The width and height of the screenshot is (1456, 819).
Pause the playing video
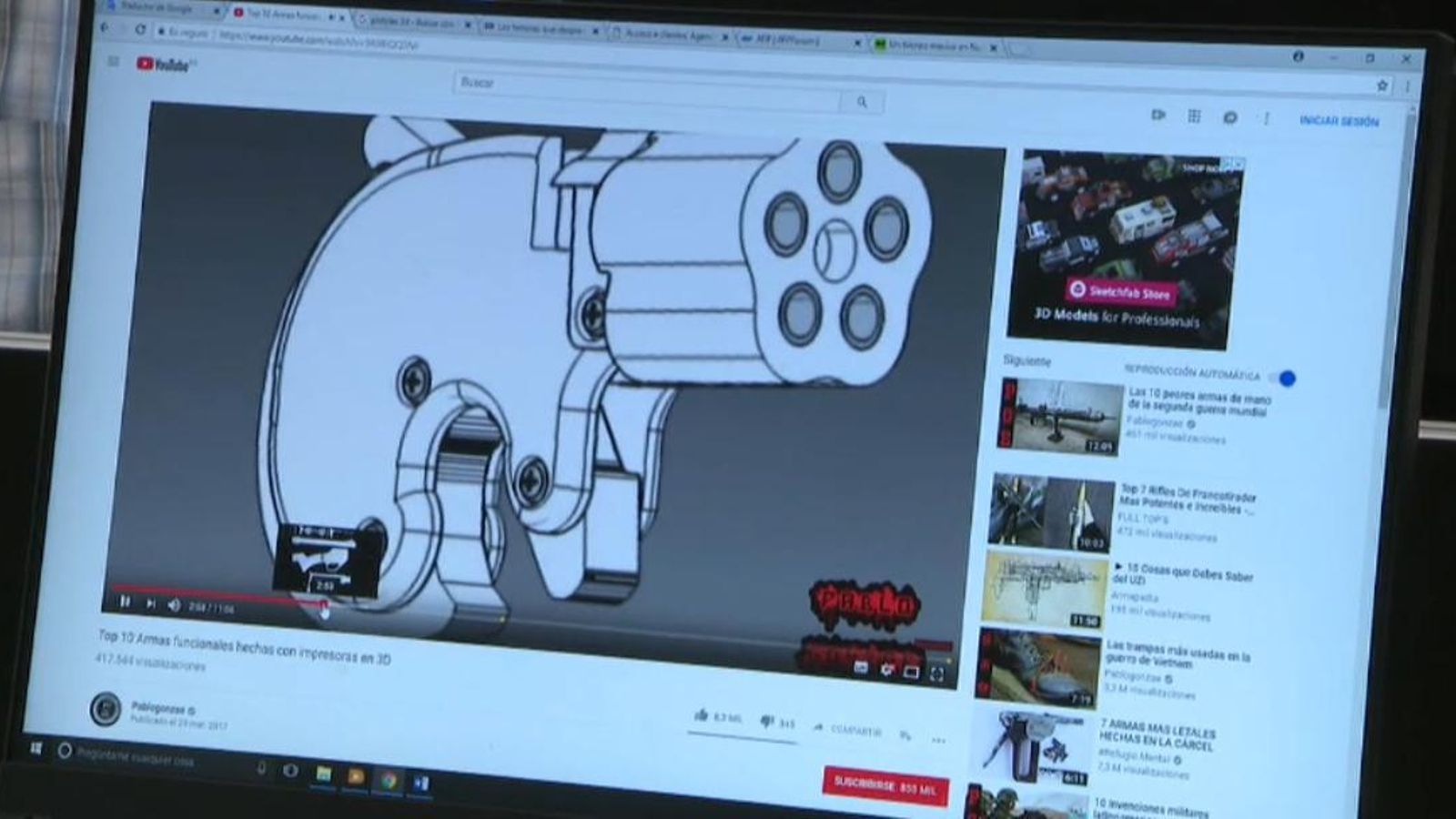pyautogui.click(x=126, y=602)
